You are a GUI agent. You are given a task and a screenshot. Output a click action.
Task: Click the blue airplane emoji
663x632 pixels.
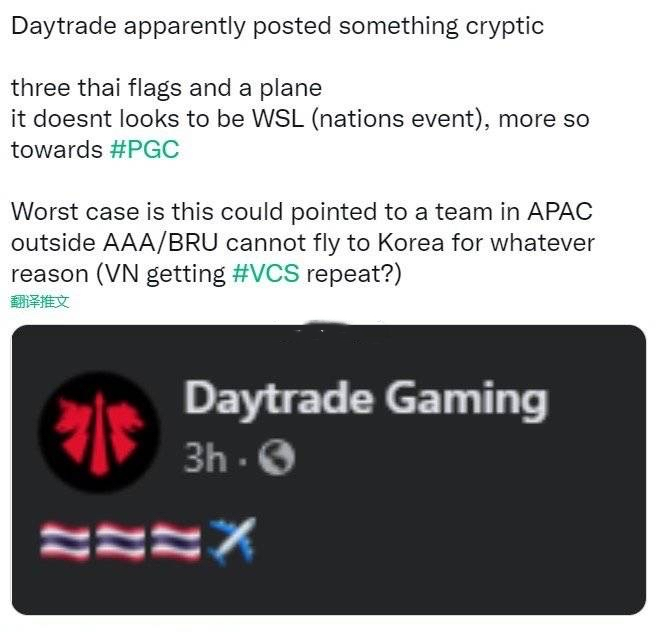coord(232,541)
